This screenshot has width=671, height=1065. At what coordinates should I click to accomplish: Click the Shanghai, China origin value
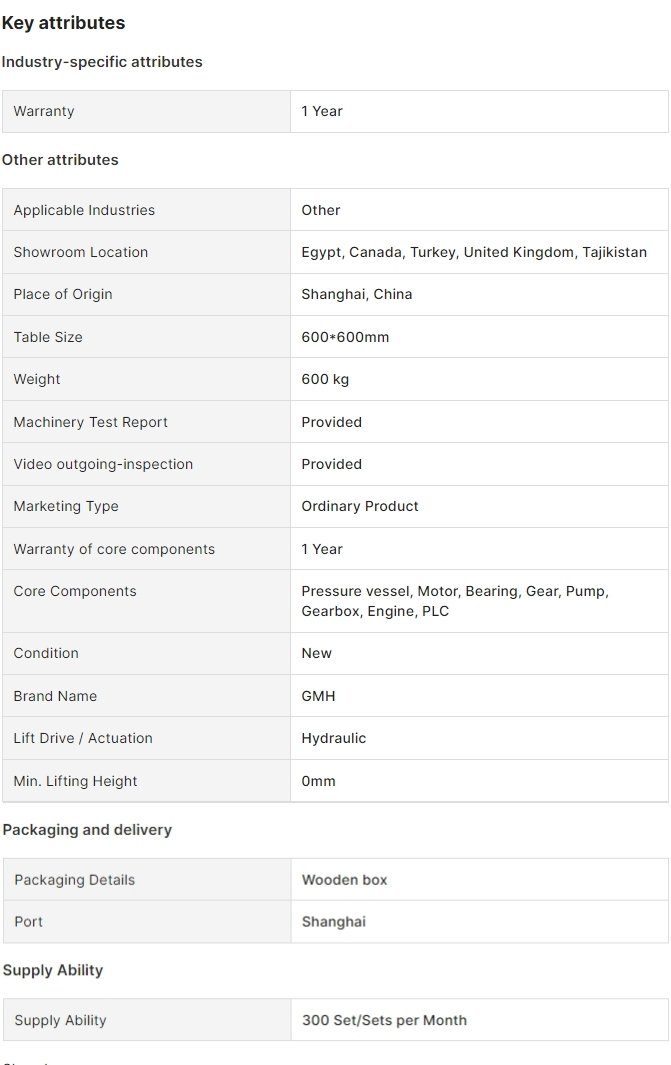pos(357,294)
